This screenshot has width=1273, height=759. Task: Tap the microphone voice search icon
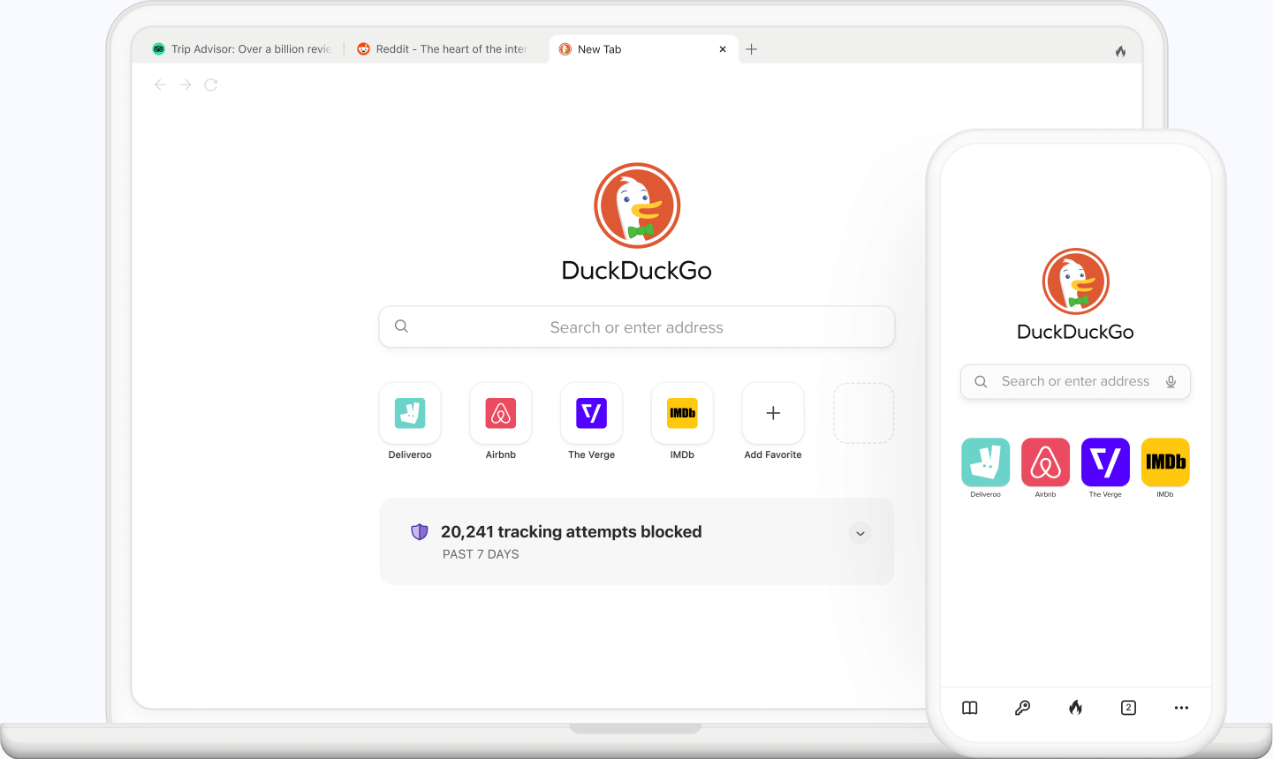click(x=1170, y=382)
